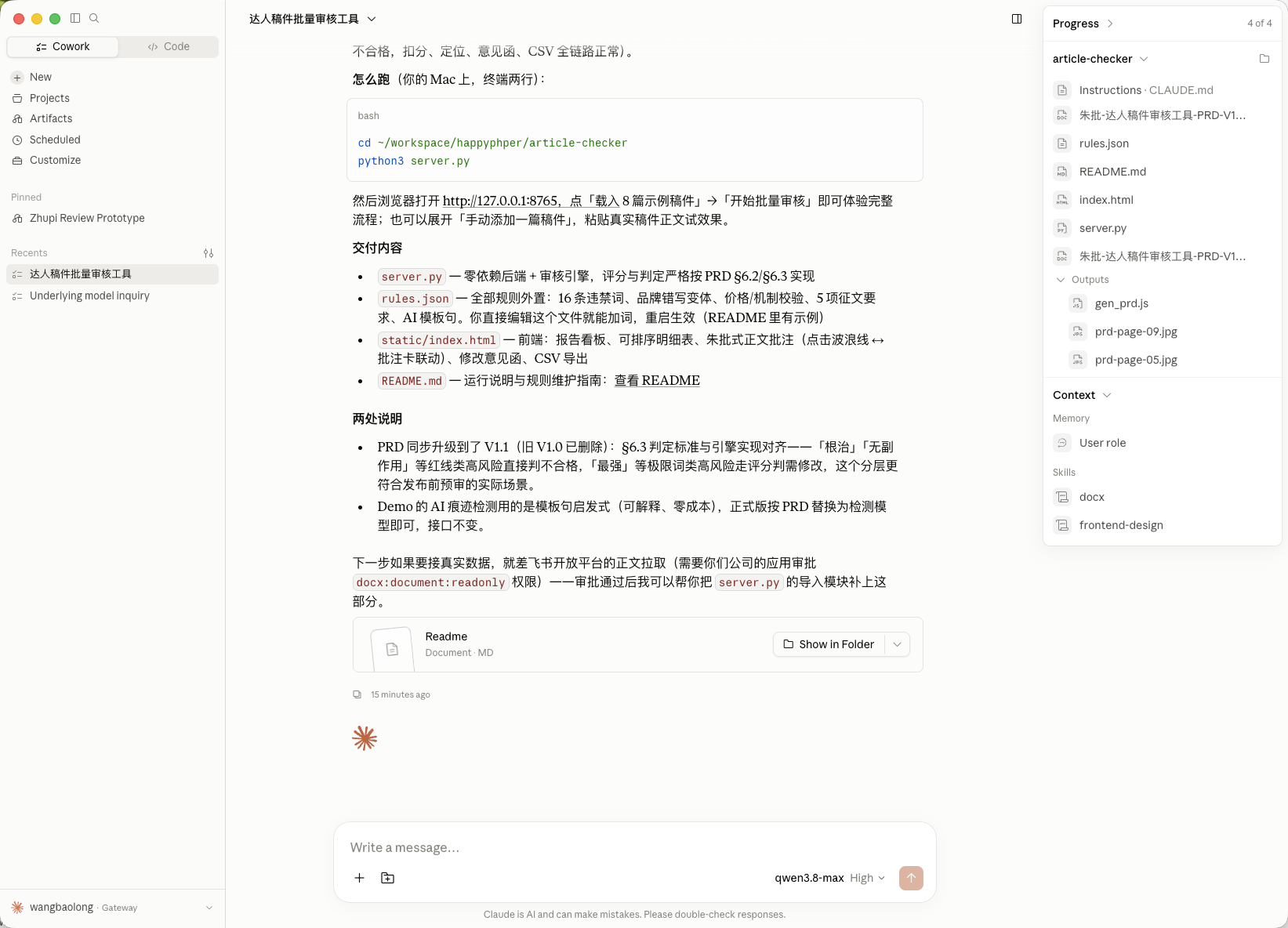Open the qwen3.8-max model selector
Viewport: 1288px width, 928px height.
pyautogui.click(x=809, y=878)
